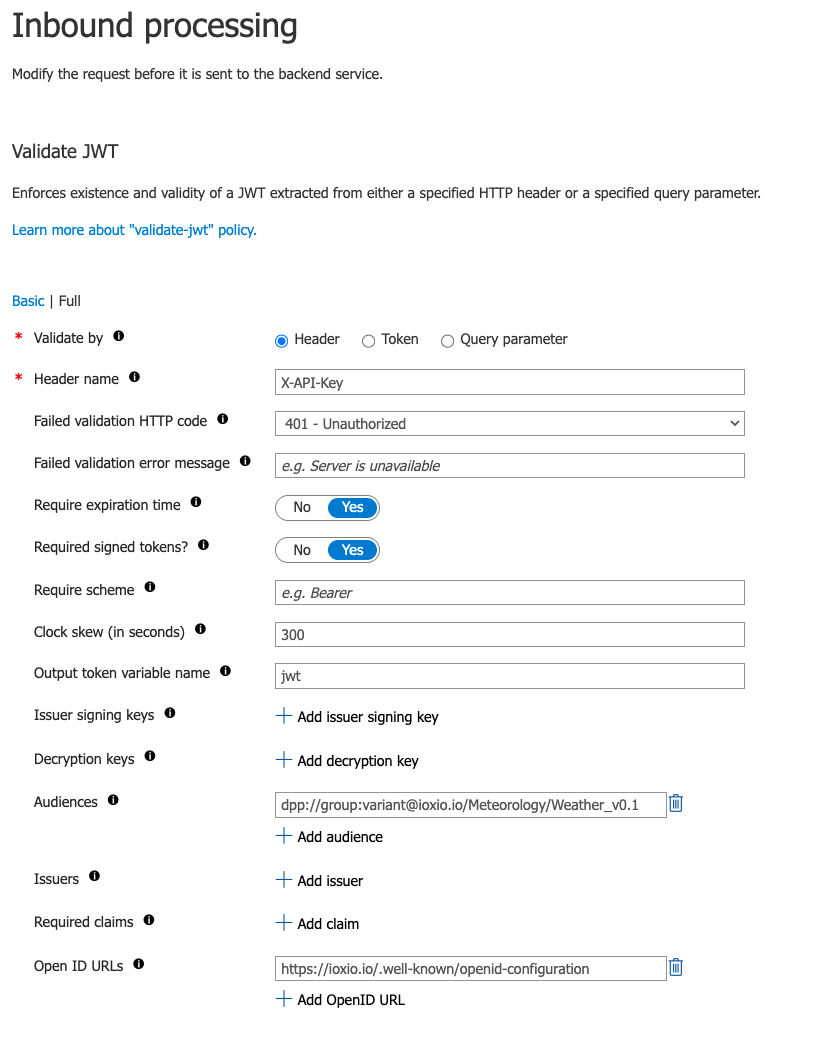The height and width of the screenshot is (1056, 833).
Task: Set Required signed tokens to No
Action: [x=302, y=550]
